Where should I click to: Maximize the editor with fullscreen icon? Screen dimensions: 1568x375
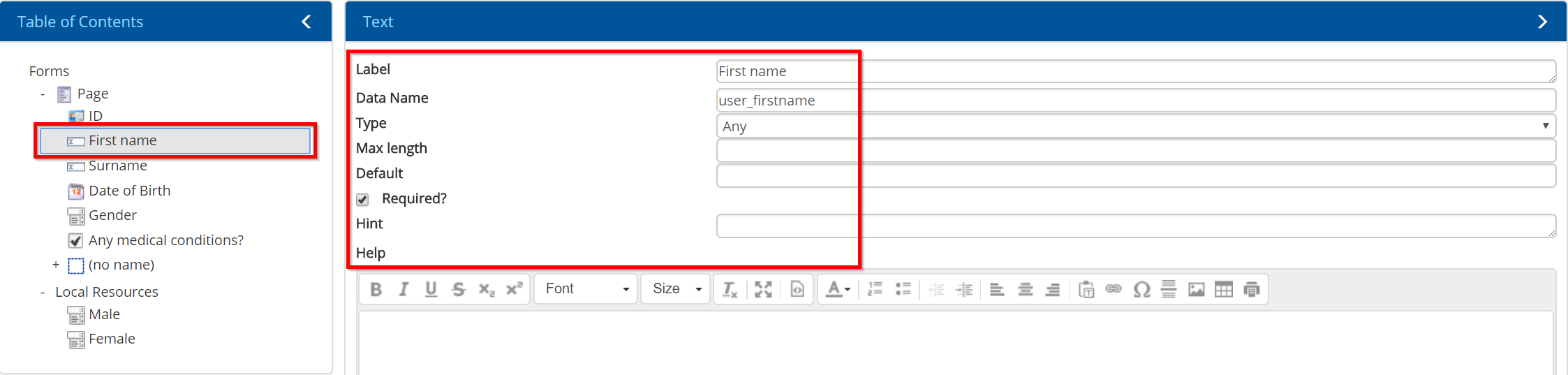763,289
